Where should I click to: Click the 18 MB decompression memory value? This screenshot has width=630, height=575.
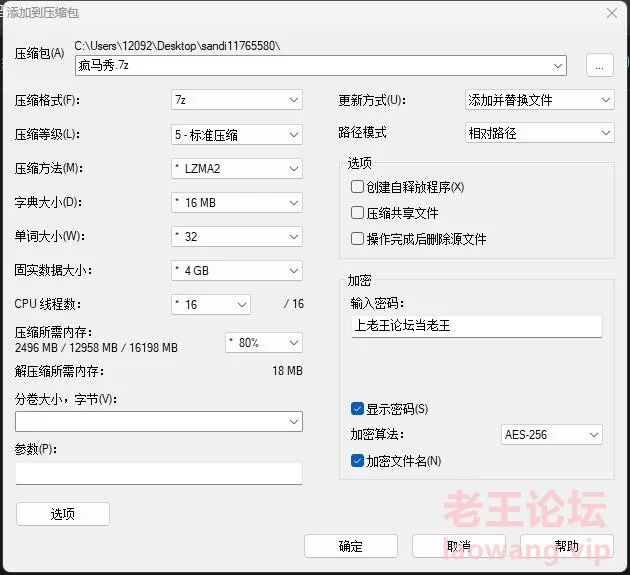287,370
